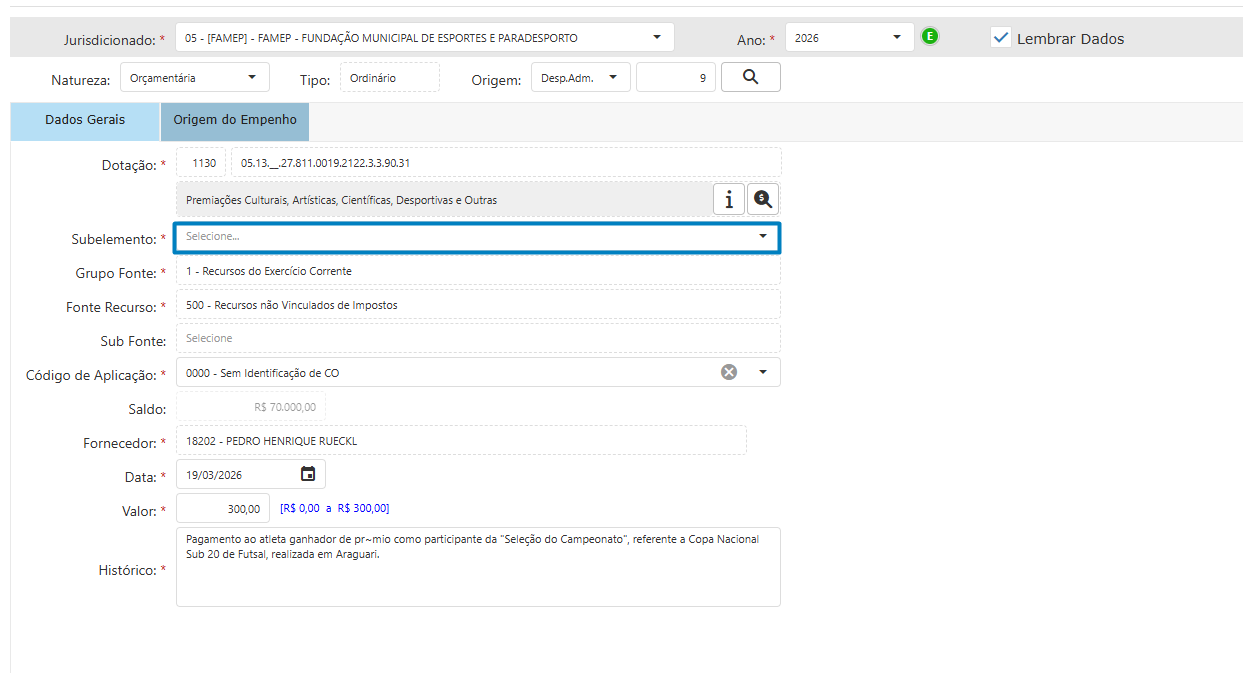
Task: Click the green E status icon
Action: point(930,37)
